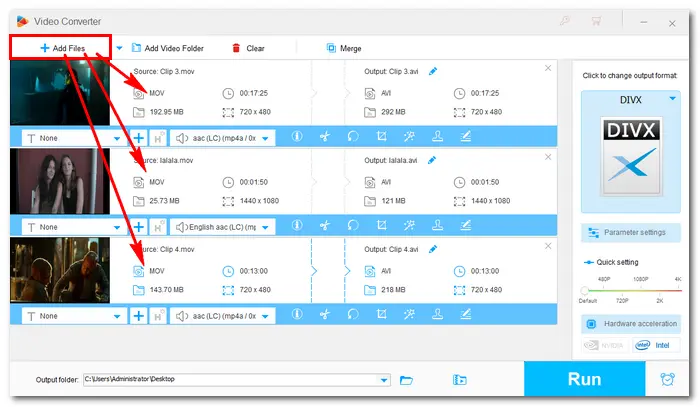This screenshot has width=700, height=407.
Task: Open the output folder video list icon
Action: (459, 380)
